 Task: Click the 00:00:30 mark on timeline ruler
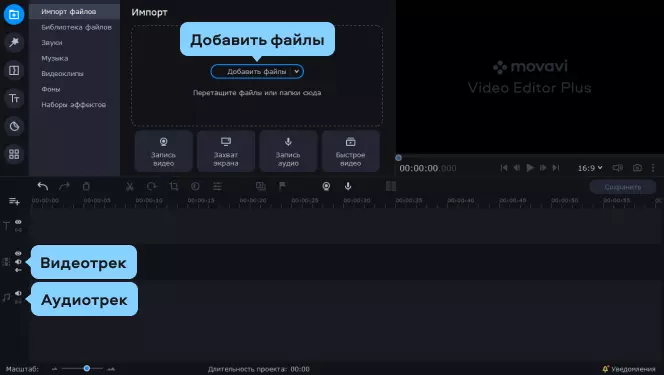pyautogui.click(x=357, y=200)
